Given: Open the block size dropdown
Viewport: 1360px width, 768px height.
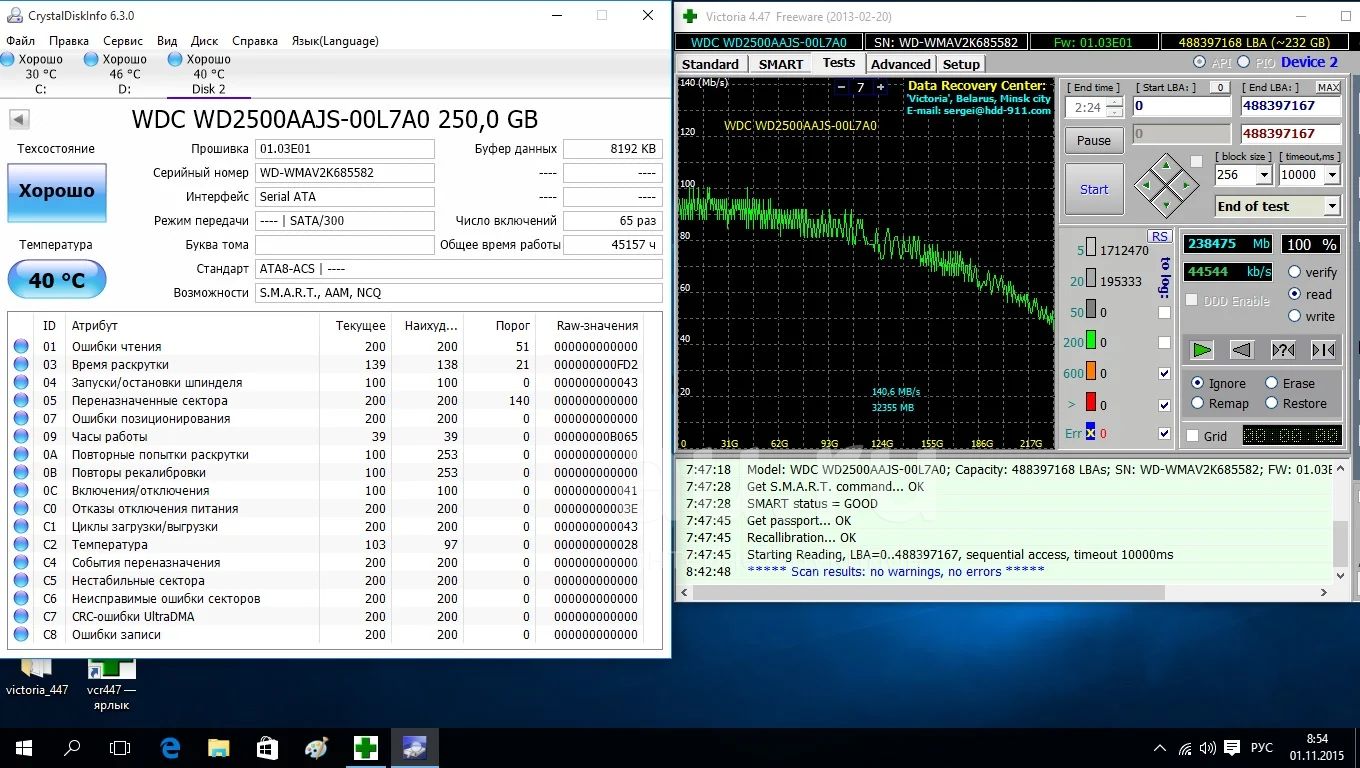Looking at the screenshot, I should coord(1264,175).
